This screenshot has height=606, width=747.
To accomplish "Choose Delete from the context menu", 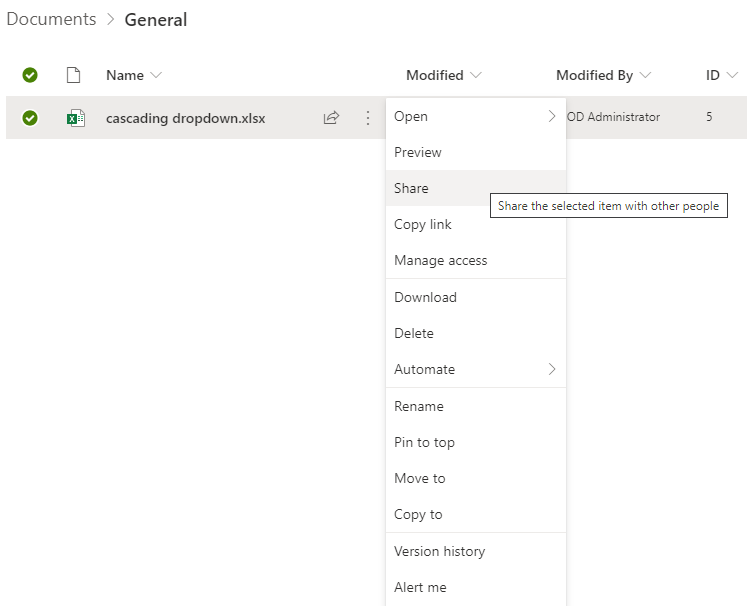I will [476, 333].
